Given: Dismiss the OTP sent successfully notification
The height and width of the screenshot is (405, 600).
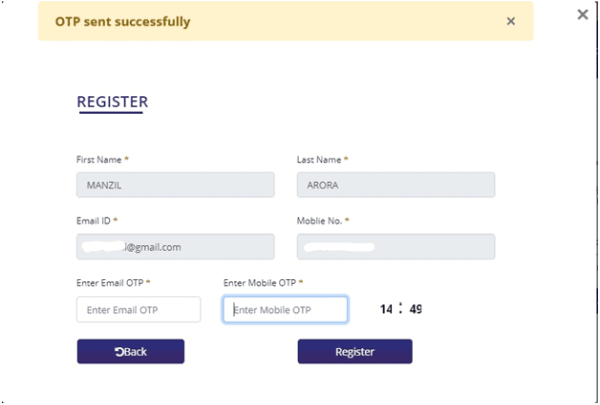Looking at the screenshot, I should pos(511,21).
